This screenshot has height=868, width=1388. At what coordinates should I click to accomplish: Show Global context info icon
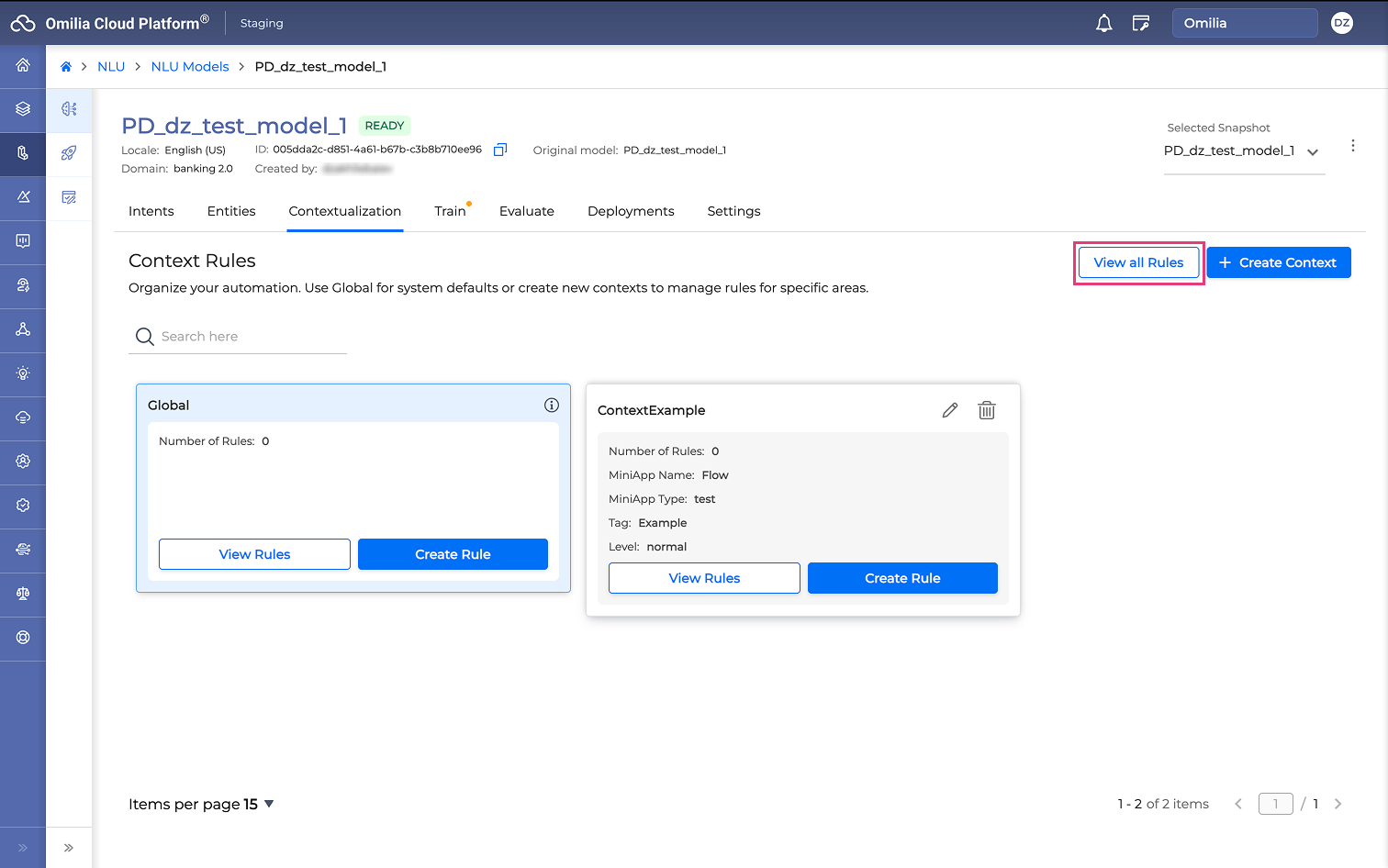(x=551, y=405)
